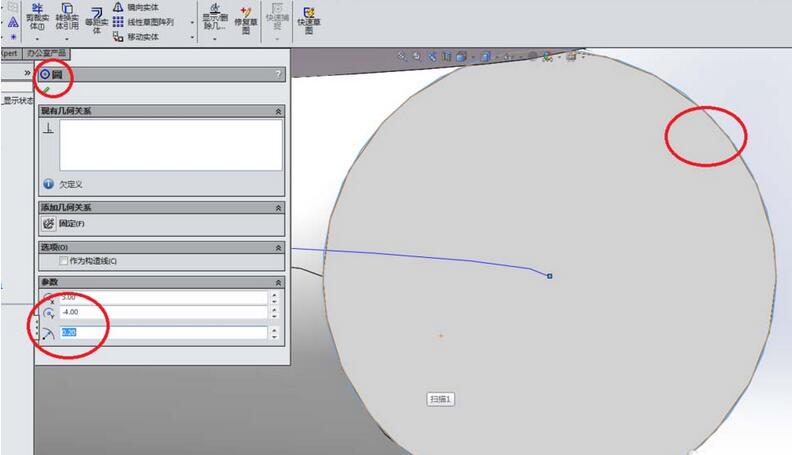Image resolution: width=792 pixels, height=455 pixels.
Task: Expand the panel with the double-chevron button
Action: point(28,73)
